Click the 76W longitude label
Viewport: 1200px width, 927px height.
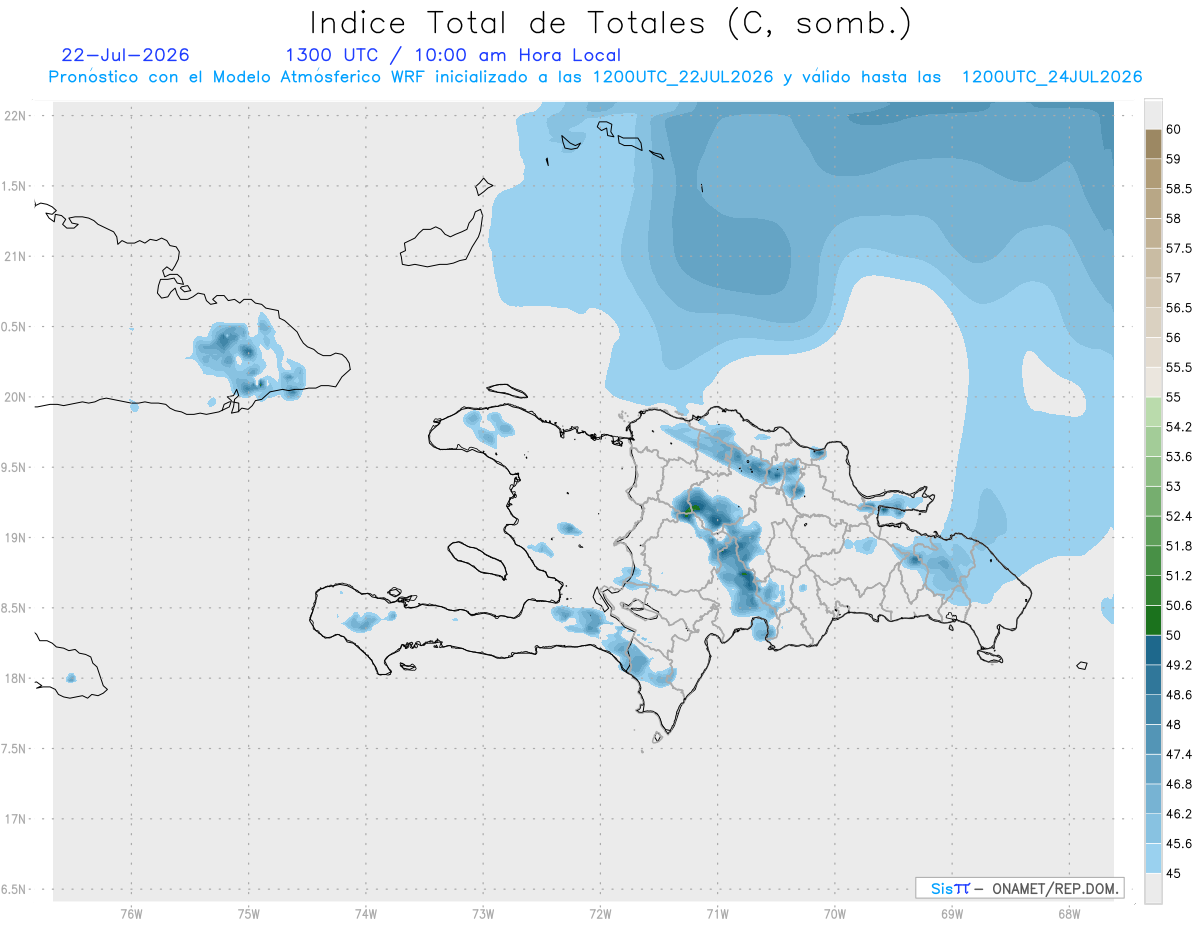point(131,913)
